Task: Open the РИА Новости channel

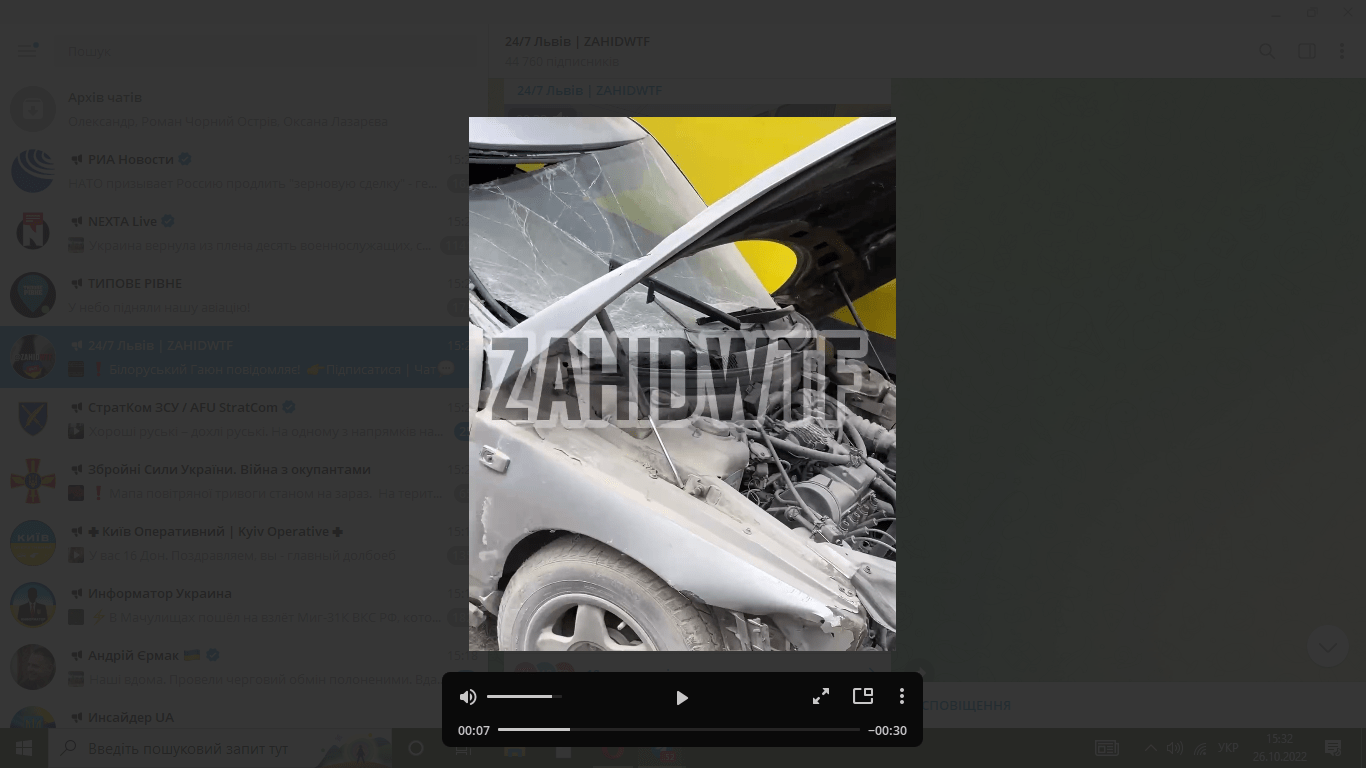Action: coord(244,171)
